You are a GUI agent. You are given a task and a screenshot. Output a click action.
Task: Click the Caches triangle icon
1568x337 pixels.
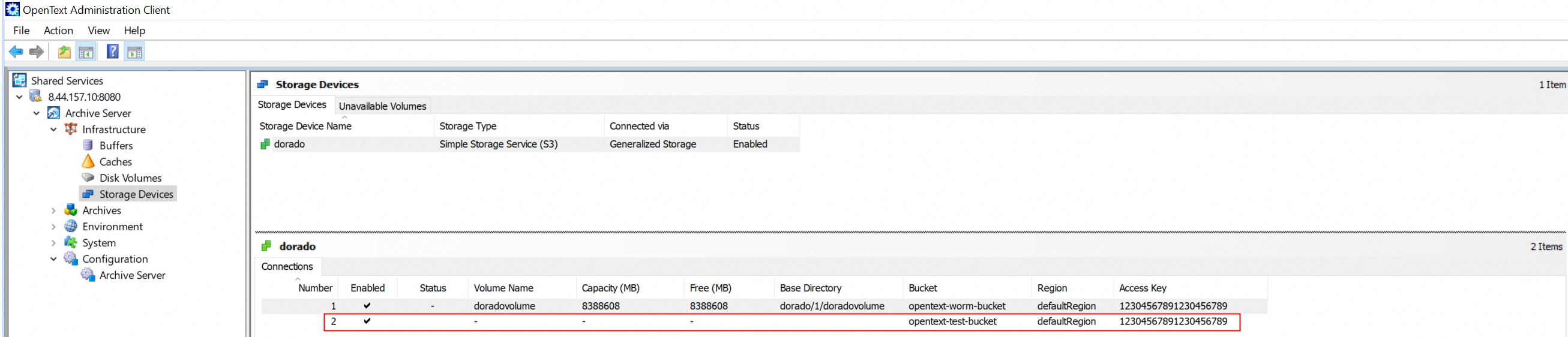pos(88,161)
